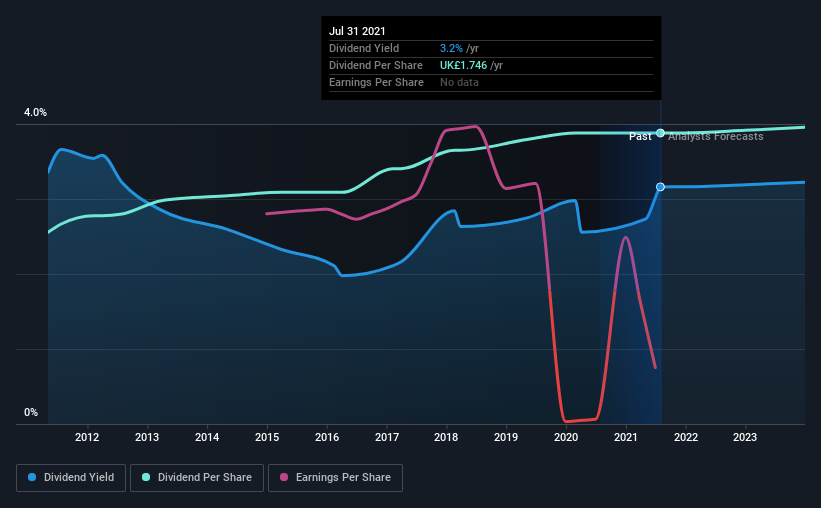The height and width of the screenshot is (508, 821).
Task: Toggle the Dividend Per Share legend button
Action: (x=197, y=478)
